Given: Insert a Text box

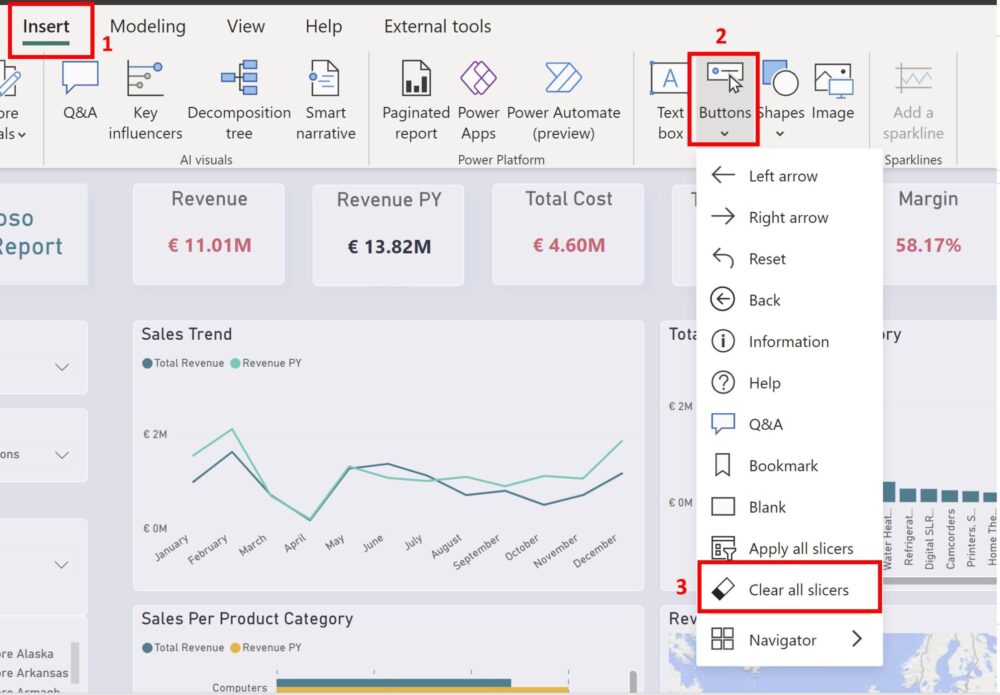Looking at the screenshot, I should 669,97.
